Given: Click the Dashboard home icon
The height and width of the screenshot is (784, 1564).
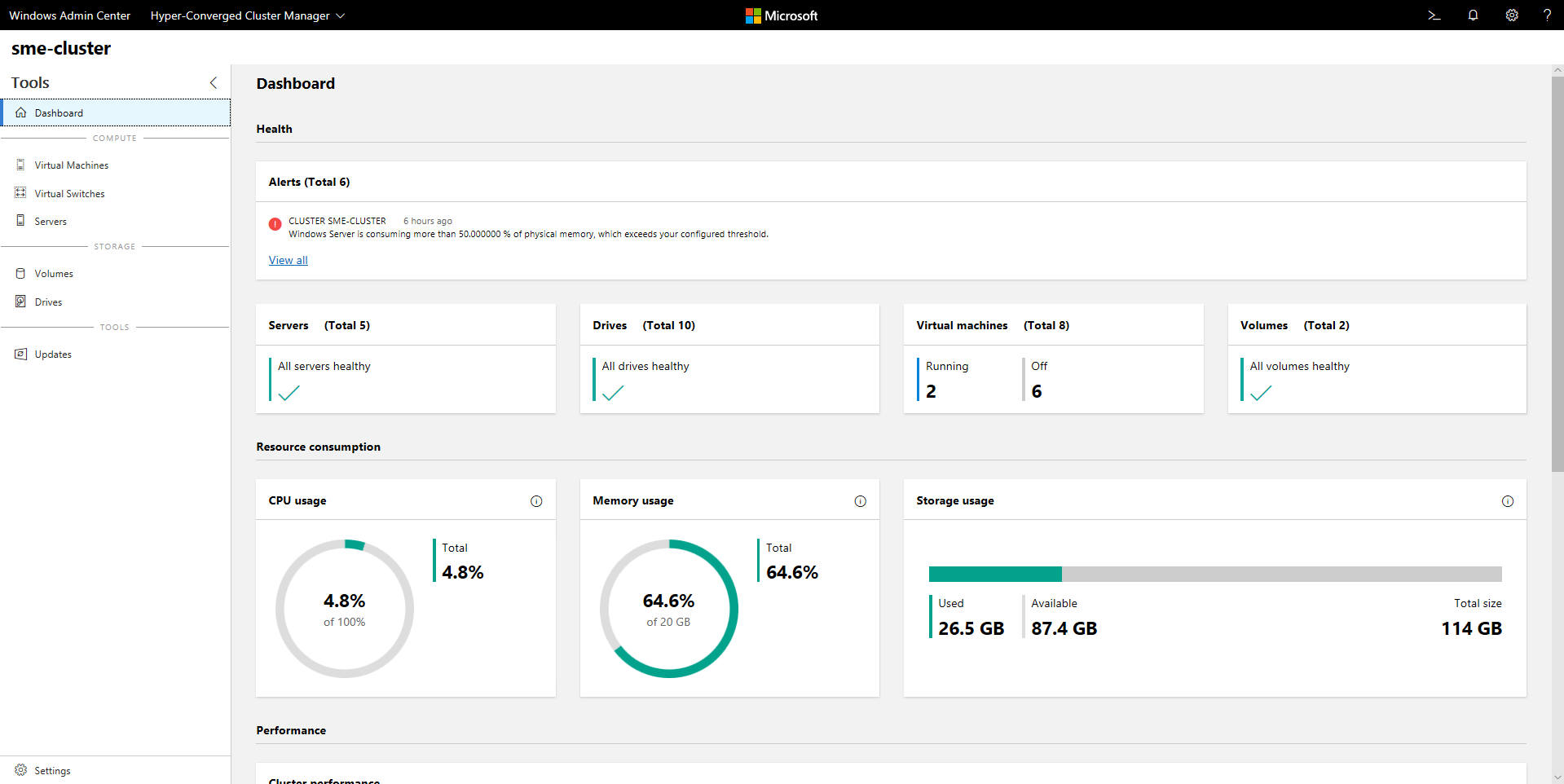Looking at the screenshot, I should point(20,112).
